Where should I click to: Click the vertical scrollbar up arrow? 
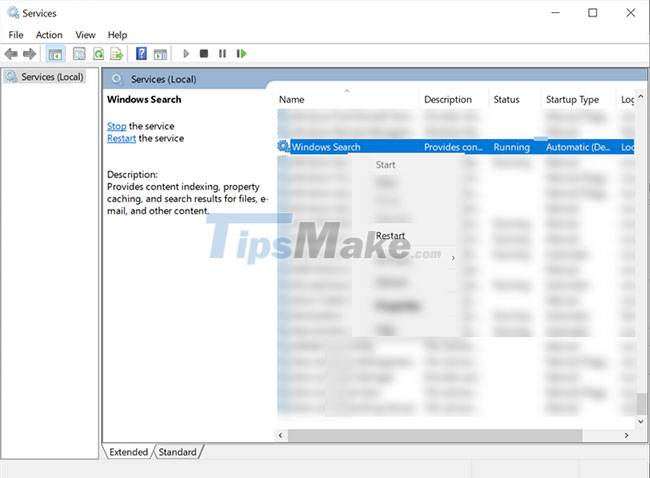(641, 97)
